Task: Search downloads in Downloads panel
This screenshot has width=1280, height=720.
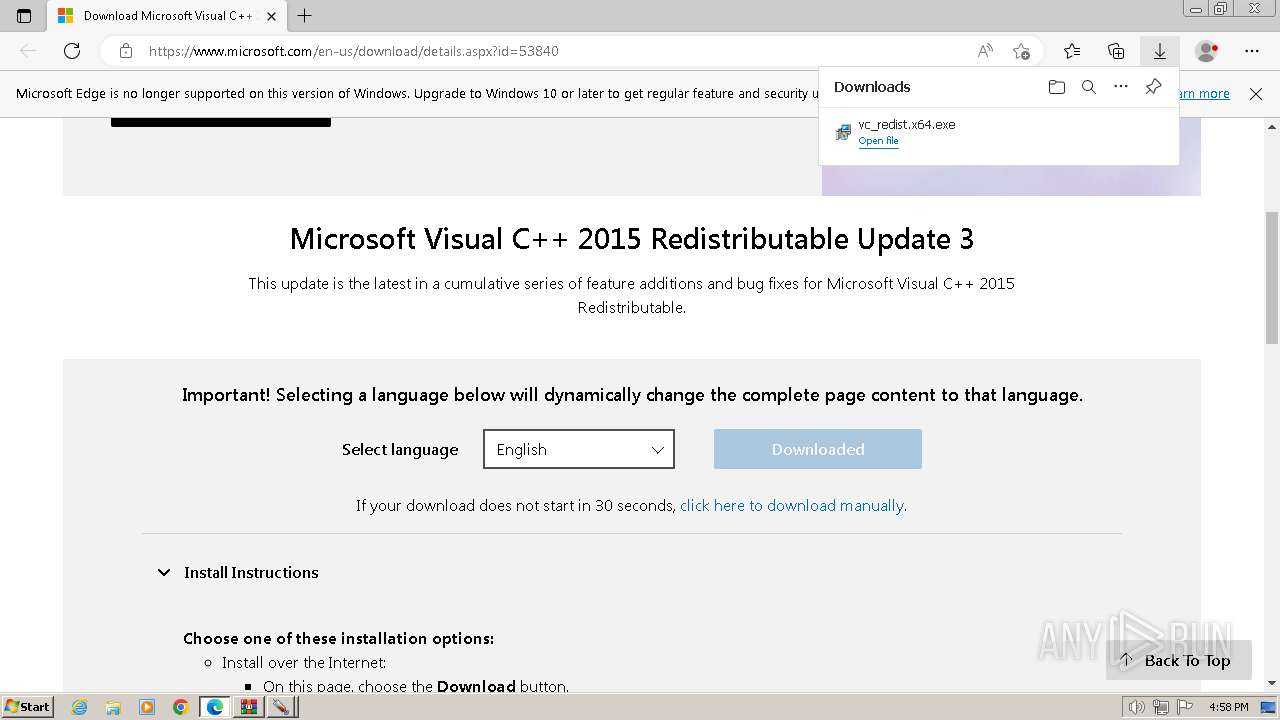Action: 1089,87
